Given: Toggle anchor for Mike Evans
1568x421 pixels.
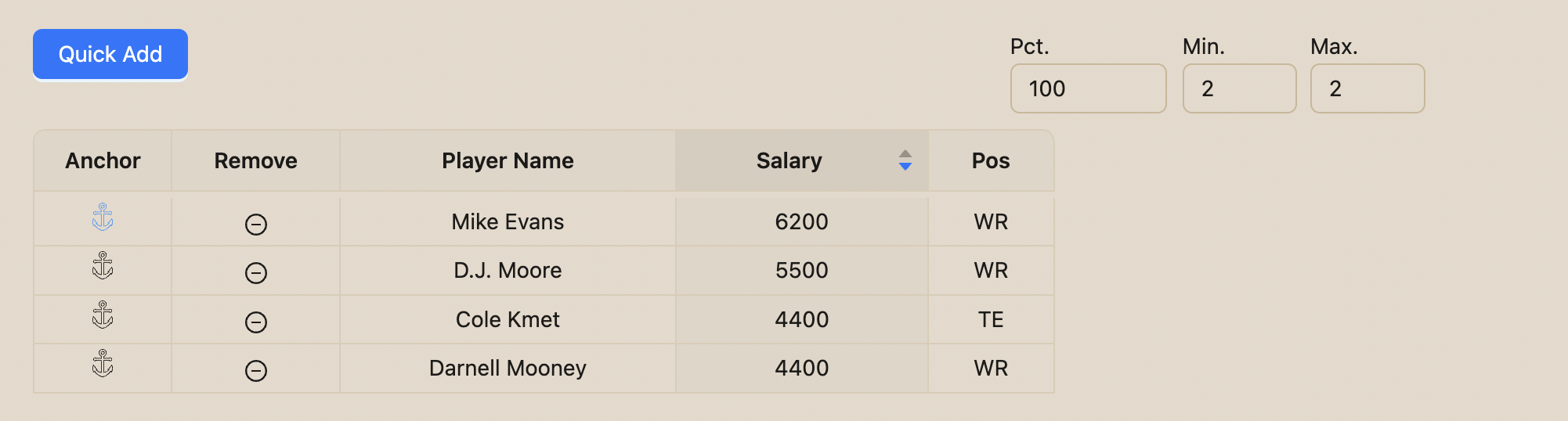Looking at the screenshot, I should (103, 218).
